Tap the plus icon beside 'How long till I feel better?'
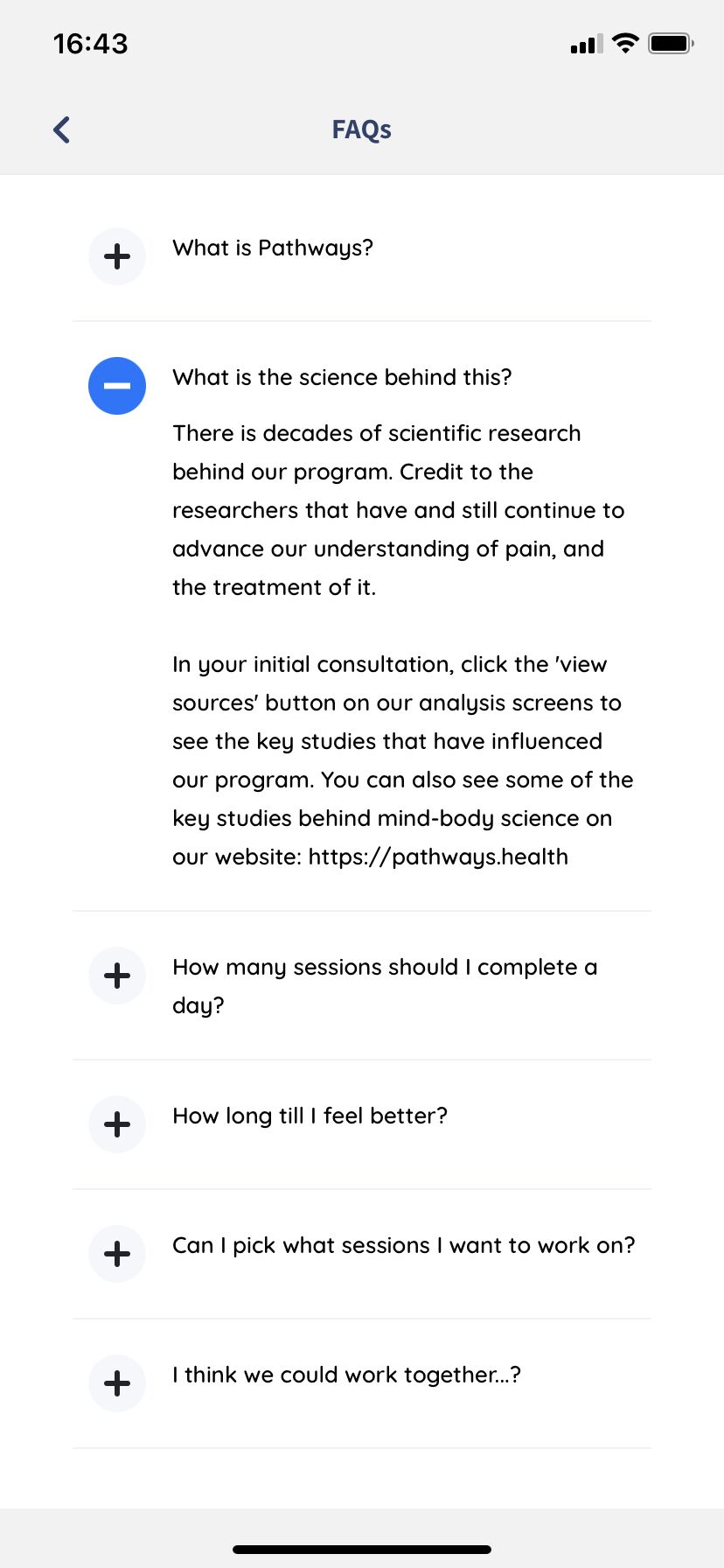 coord(117,1124)
